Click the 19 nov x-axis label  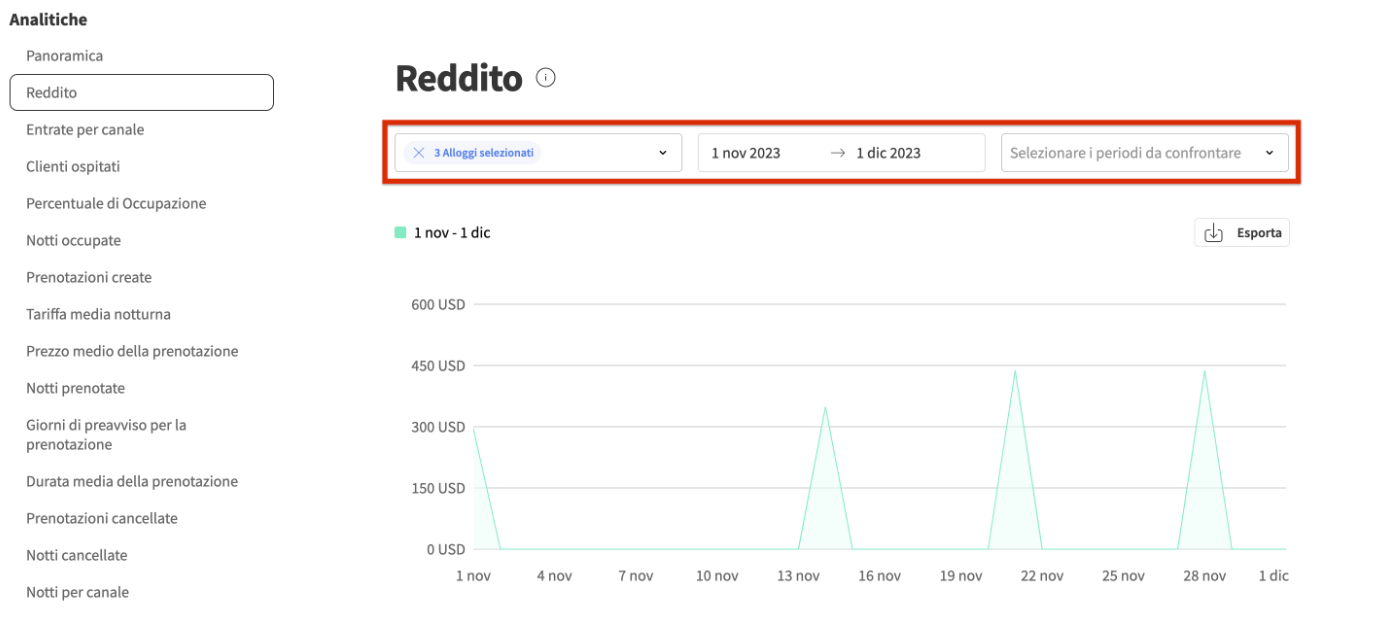coord(961,576)
